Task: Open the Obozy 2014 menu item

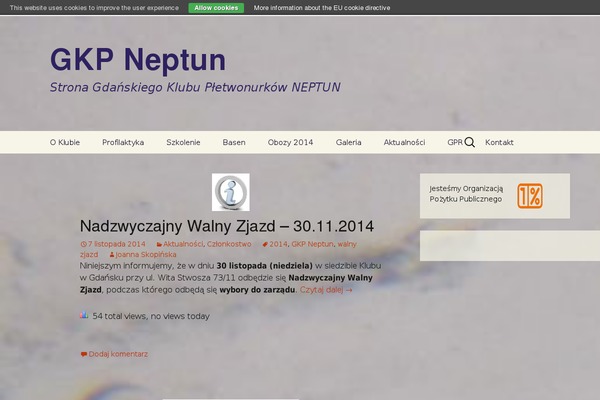Action: [290, 142]
